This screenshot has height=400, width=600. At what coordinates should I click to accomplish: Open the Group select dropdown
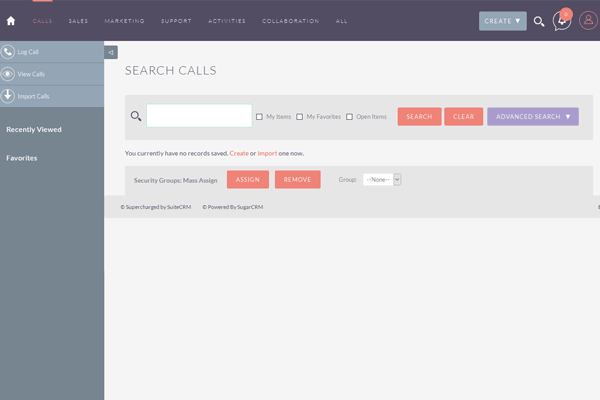coord(382,179)
